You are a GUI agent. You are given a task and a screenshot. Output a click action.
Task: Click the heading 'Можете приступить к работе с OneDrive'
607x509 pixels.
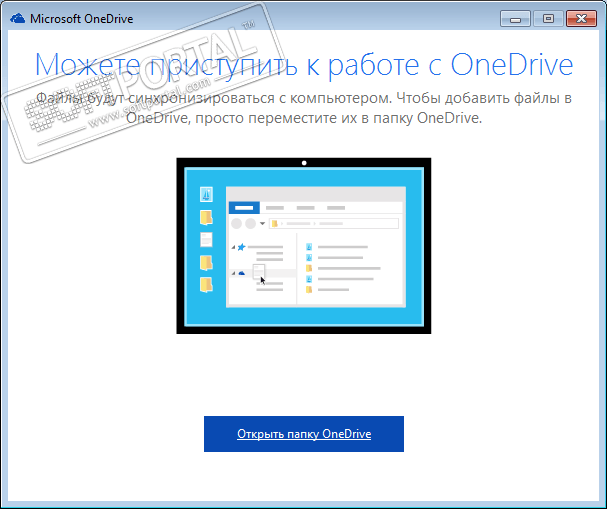pyautogui.click(x=304, y=65)
